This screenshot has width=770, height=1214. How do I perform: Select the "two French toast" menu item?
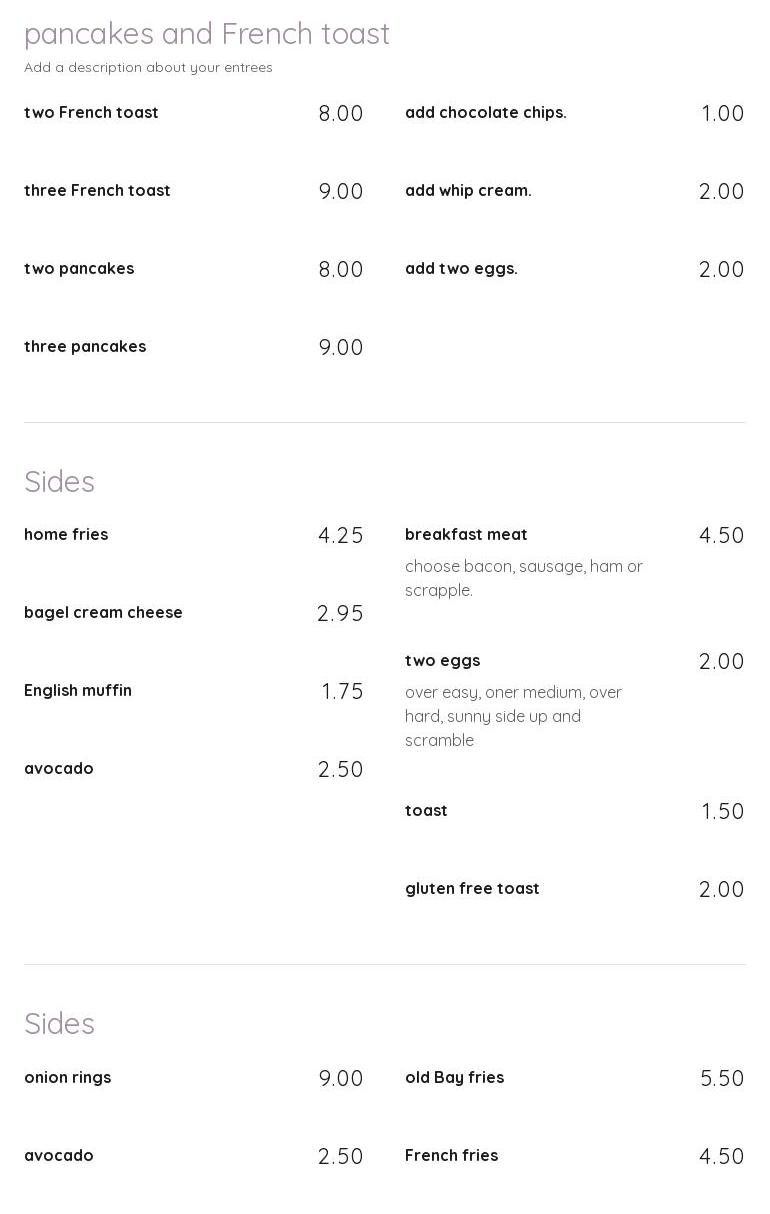[91, 113]
